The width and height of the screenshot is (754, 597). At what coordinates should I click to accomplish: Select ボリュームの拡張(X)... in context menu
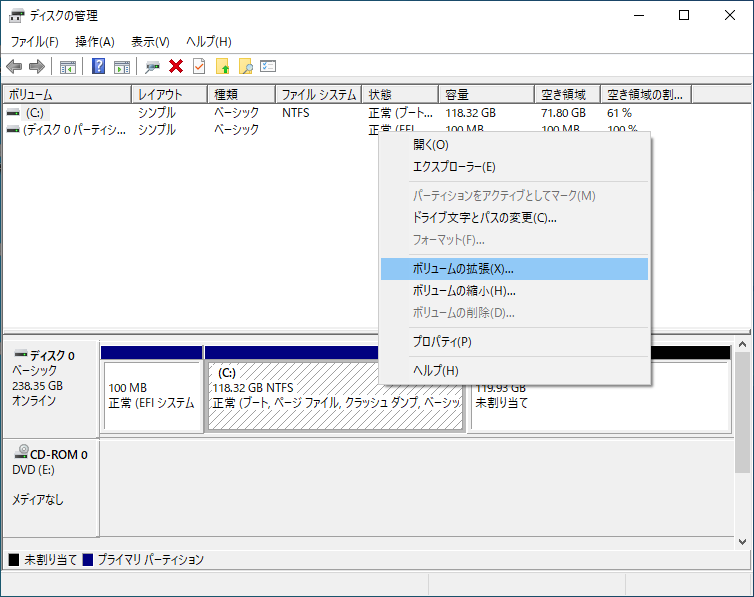[x=463, y=269]
